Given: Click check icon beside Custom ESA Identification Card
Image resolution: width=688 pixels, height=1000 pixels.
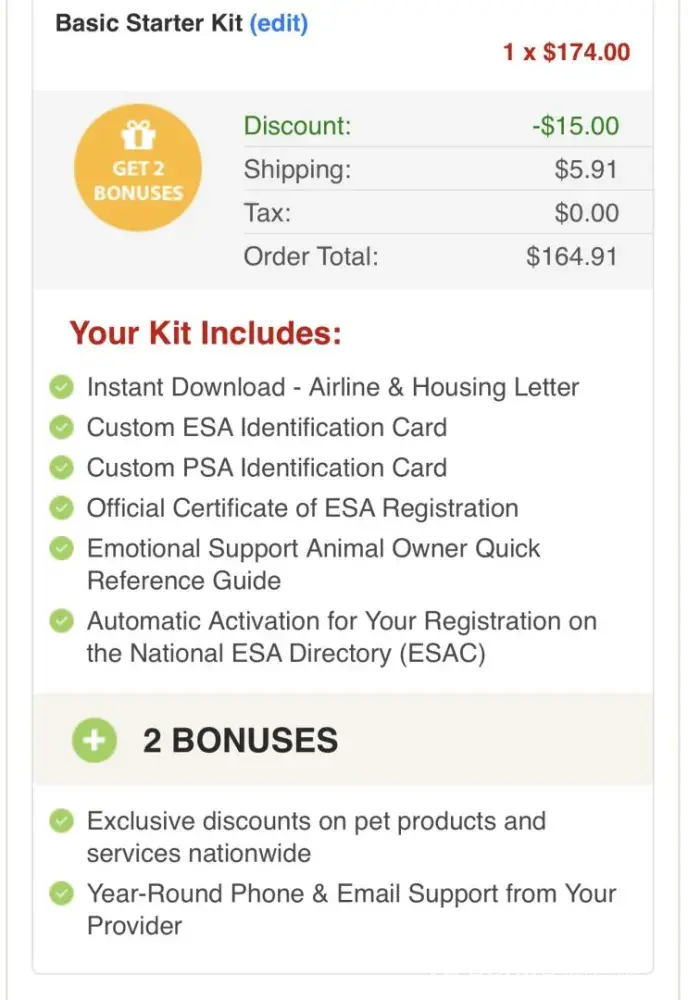Looking at the screenshot, I should 62,428.
